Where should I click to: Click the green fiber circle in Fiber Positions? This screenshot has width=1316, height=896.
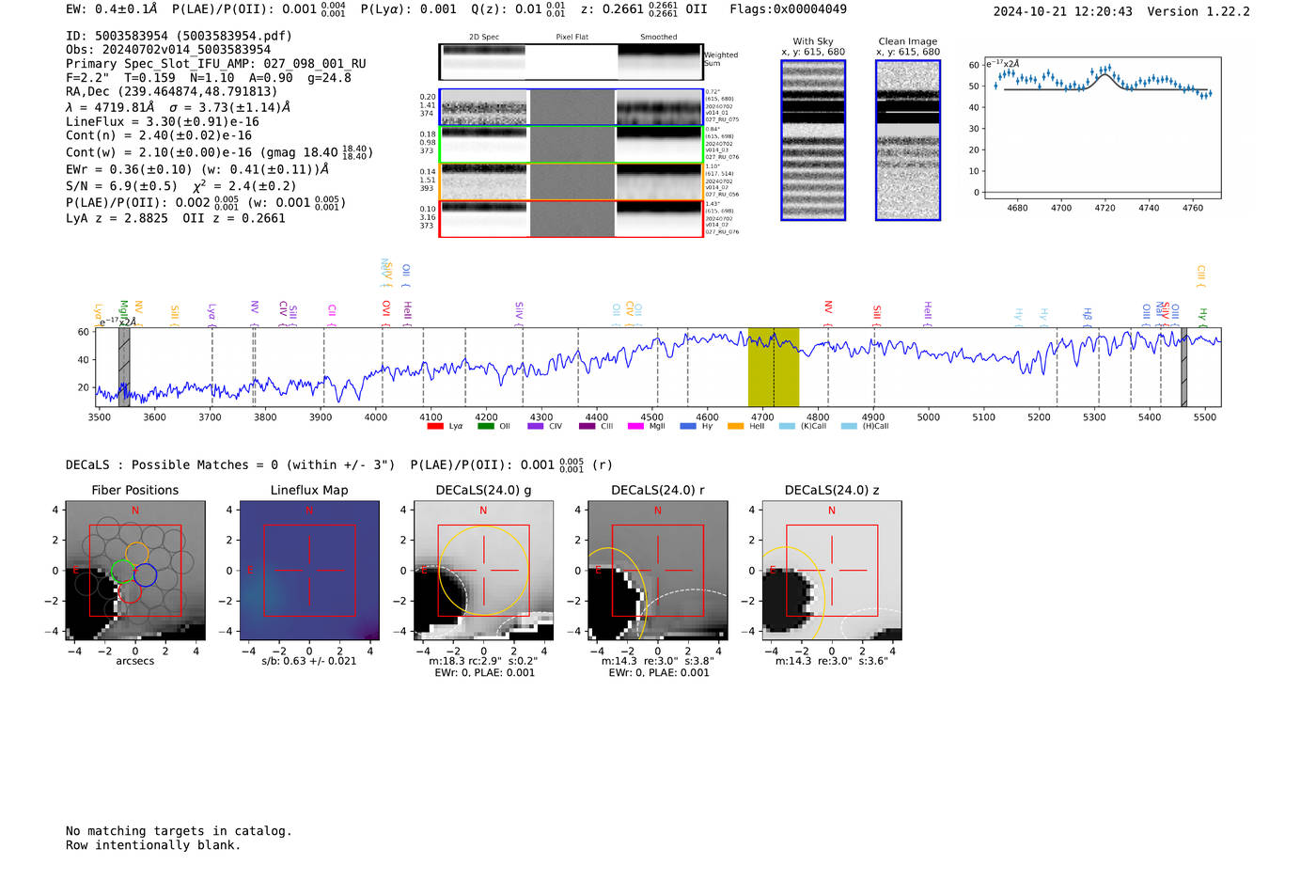[x=122, y=571]
